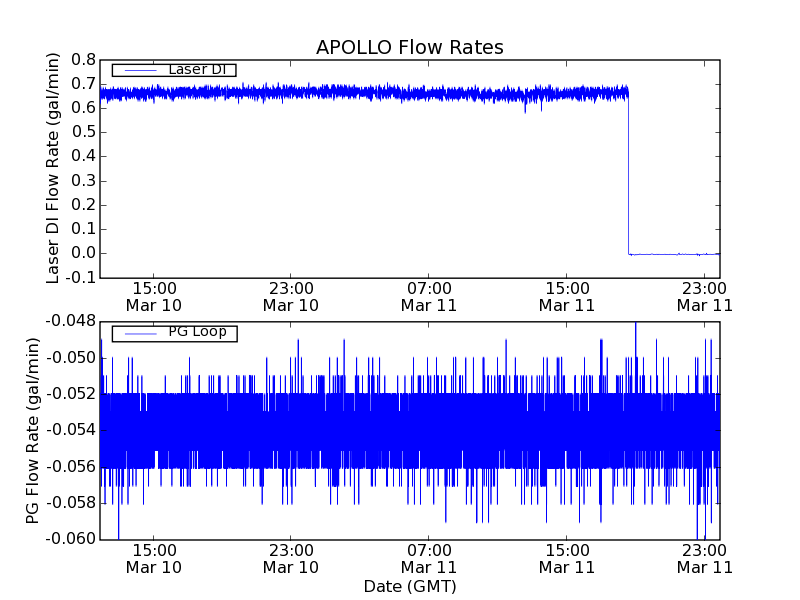Click the 'Laser DI Flow Rate (gal/min)' axis label
The height and width of the screenshot is (600, 800).
coord(53,168)
